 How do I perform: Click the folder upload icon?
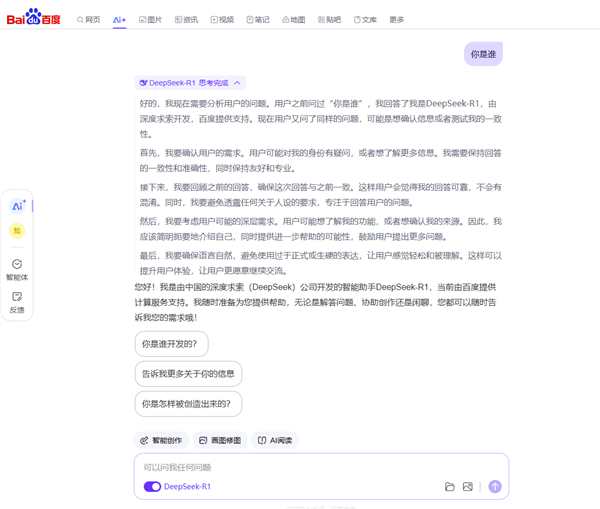pyautogui.click(x=450, y=487)
